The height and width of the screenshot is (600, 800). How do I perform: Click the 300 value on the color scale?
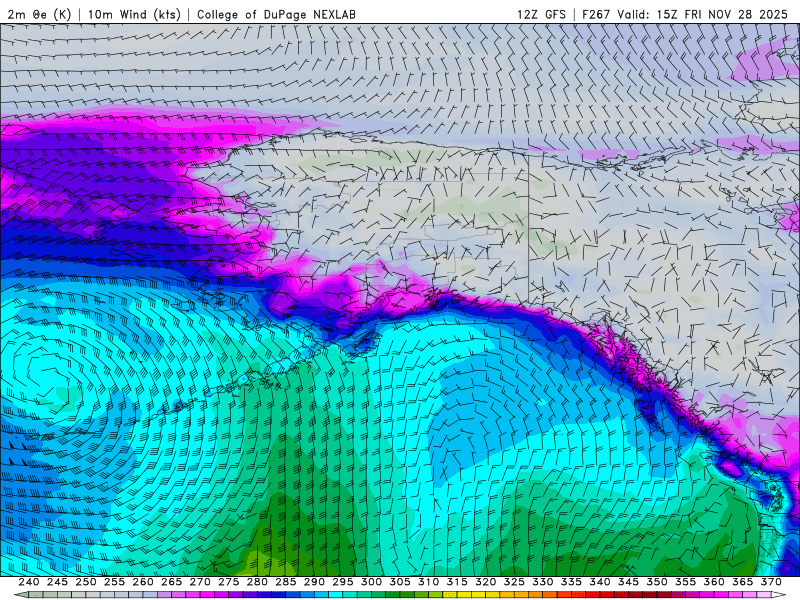tap(371, 582)
